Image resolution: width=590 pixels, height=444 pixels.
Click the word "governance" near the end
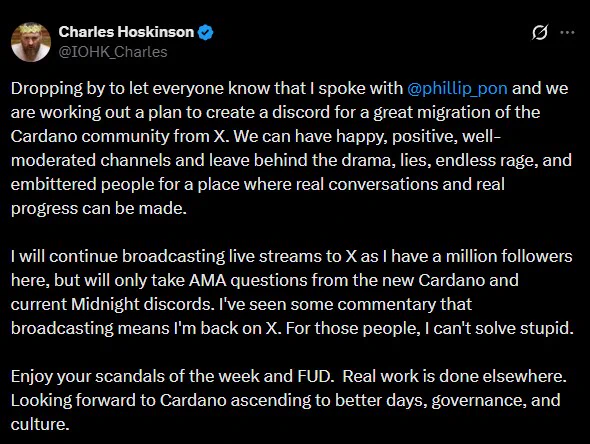click(477, 401)
